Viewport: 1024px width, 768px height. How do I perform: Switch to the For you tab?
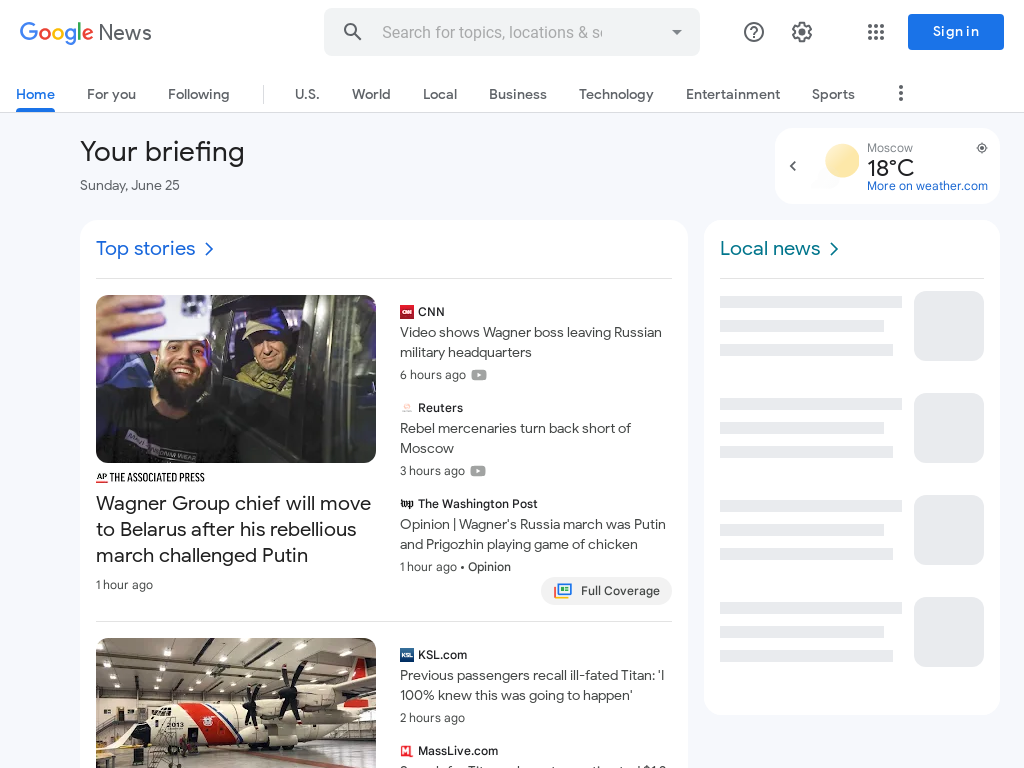point(112,94)
